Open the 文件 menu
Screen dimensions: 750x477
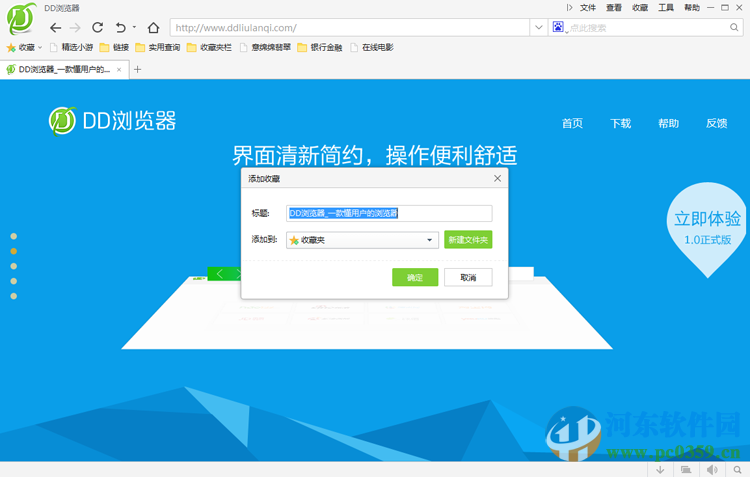coord(588,7)
